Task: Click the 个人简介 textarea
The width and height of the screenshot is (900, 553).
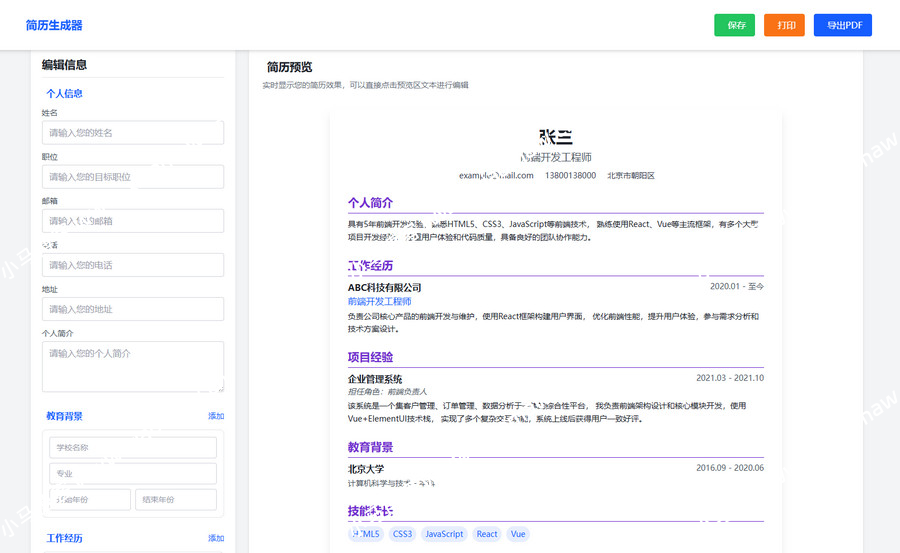Action: point(133,366)
